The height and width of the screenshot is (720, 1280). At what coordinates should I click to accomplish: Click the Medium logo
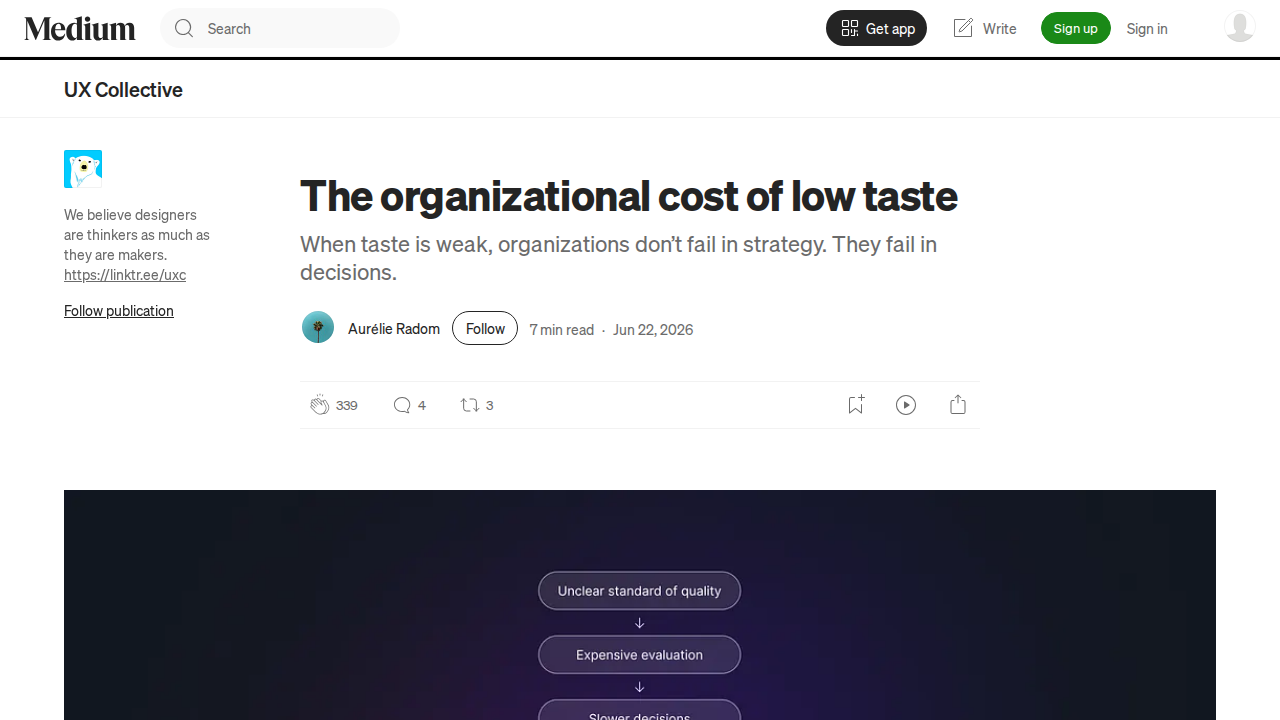click(80, 28)
